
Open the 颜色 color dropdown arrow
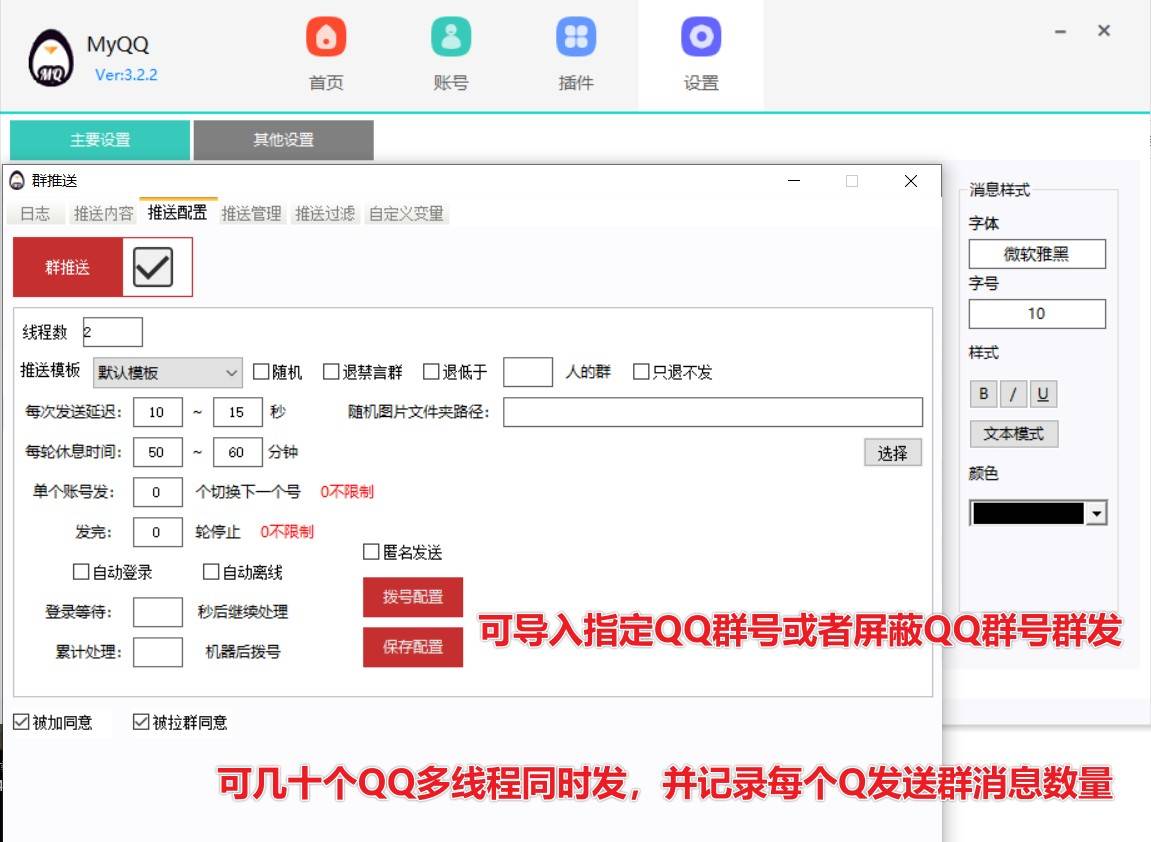click(1097, 514)
